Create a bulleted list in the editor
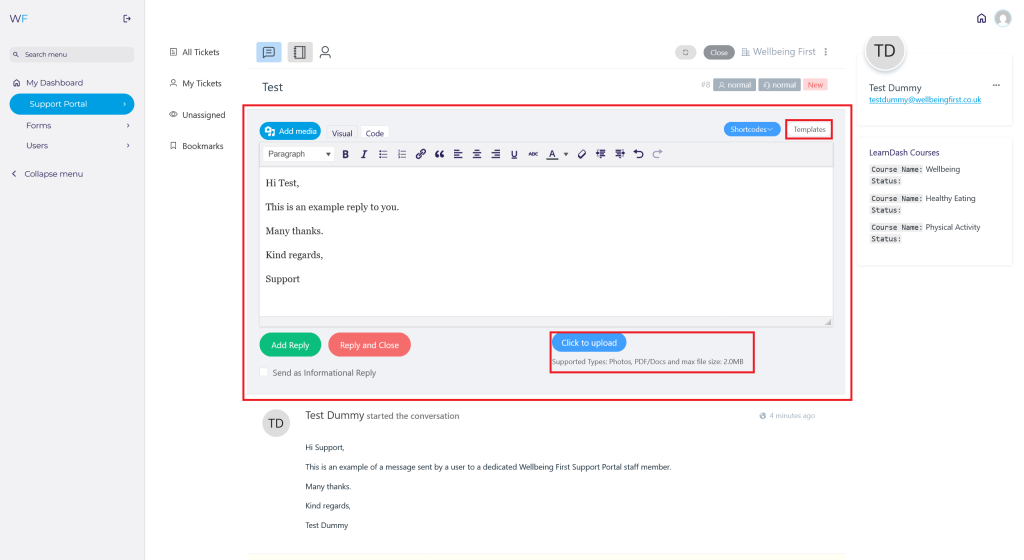The height and width of the screenshot is (560, 1024). click(x=383, y=154)
